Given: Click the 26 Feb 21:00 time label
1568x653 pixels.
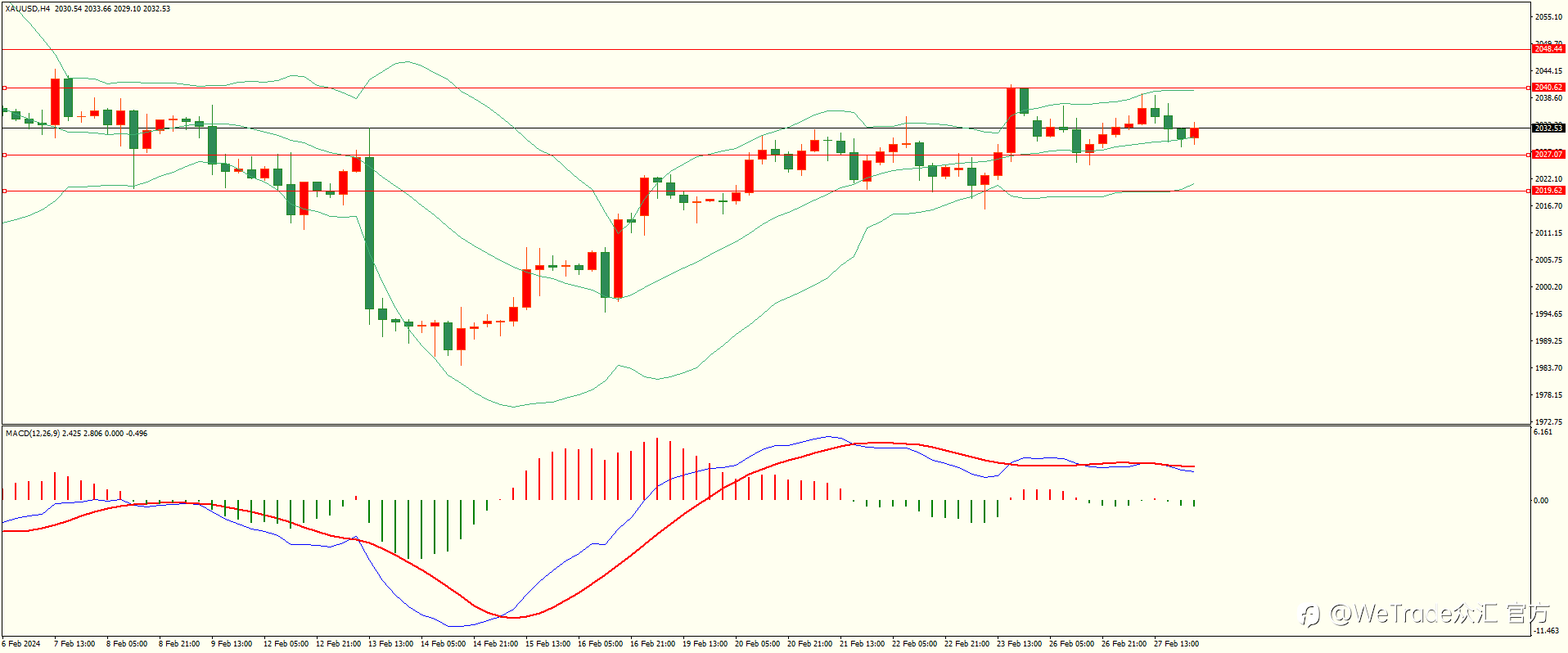Looking at the screenshot, I should [1124, 644].
